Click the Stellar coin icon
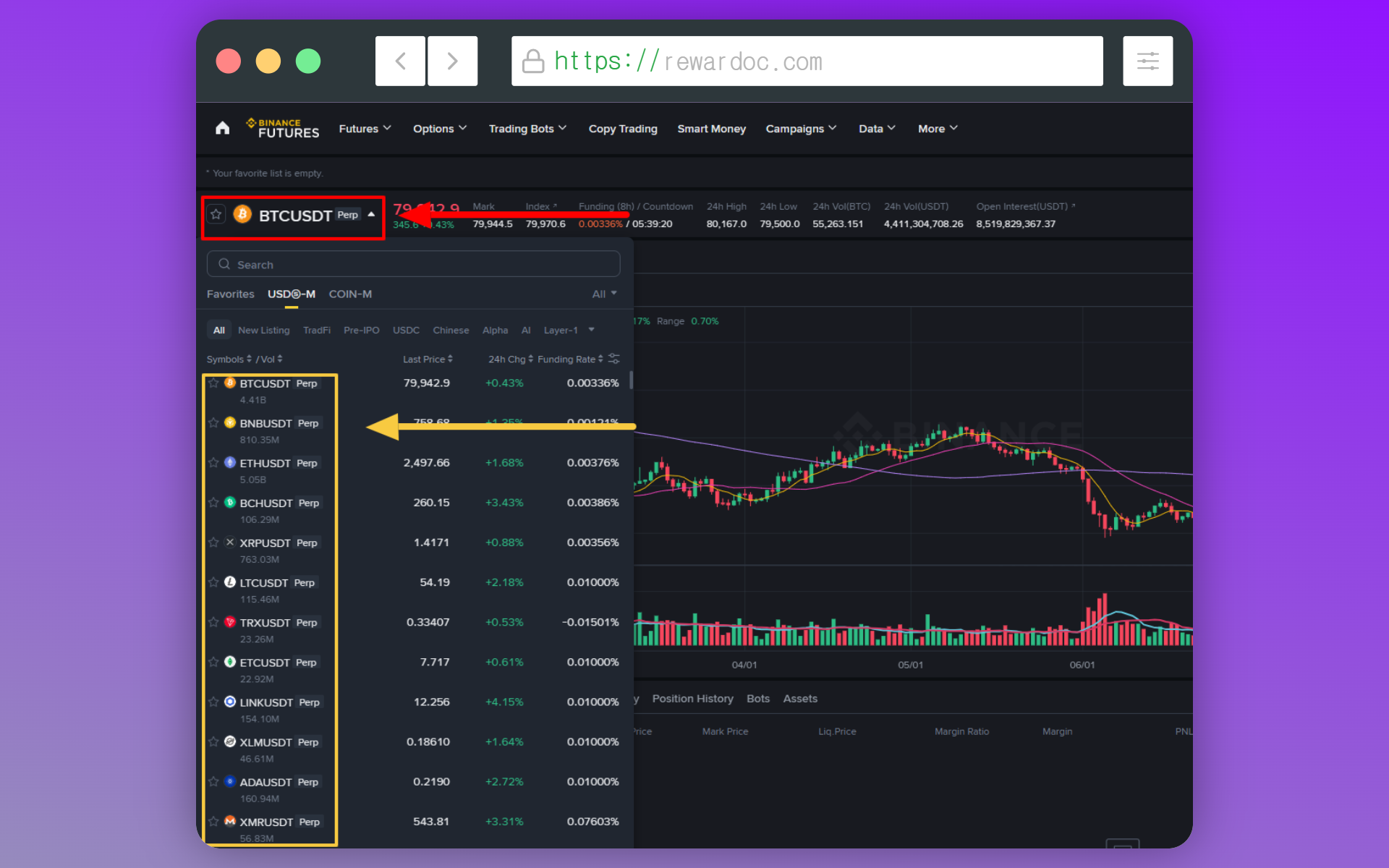The height and width of the screenshot is (868, 1389). point(230,741)
